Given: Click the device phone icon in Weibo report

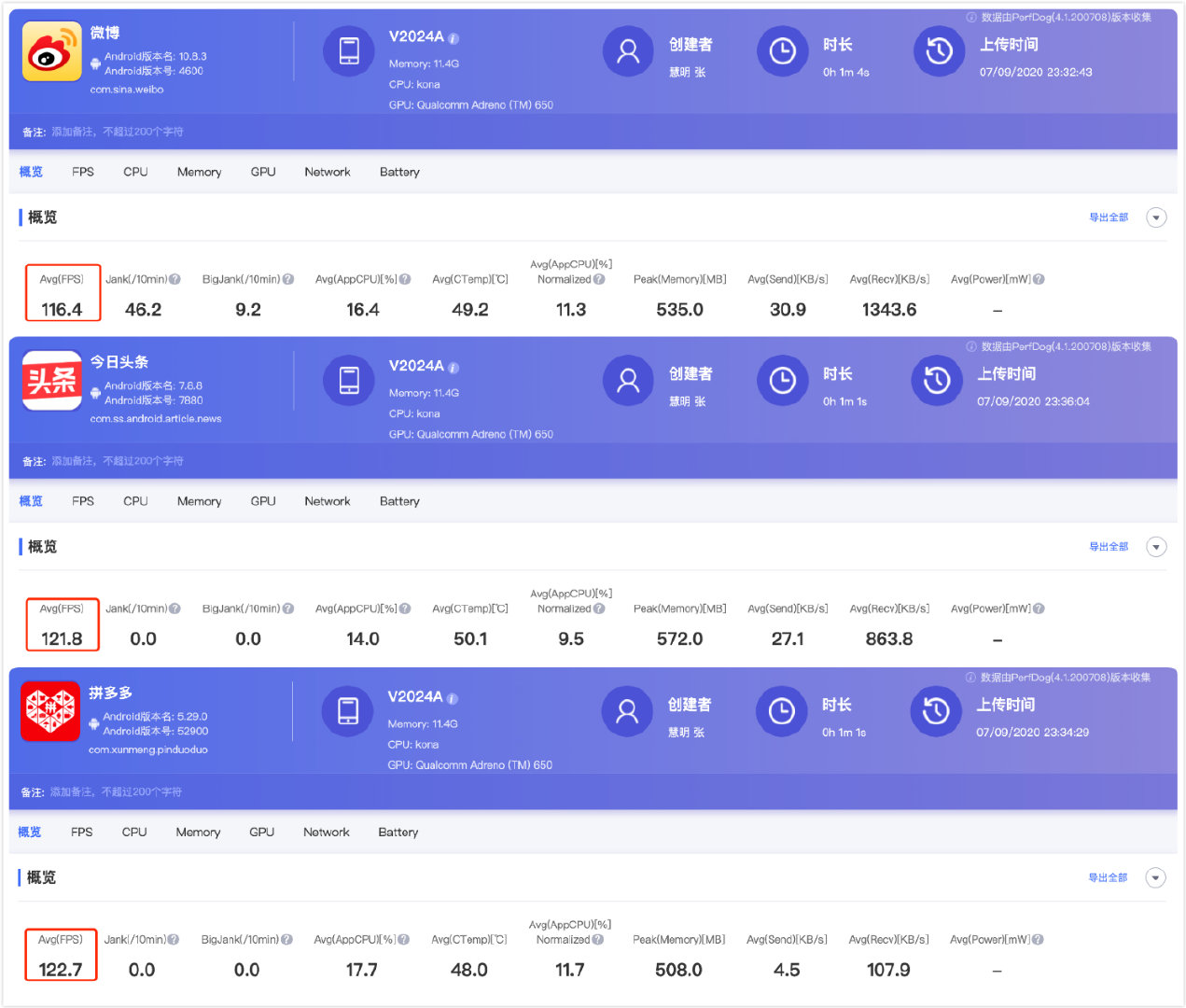Looking at the screenshot, I should pos(349,51).
